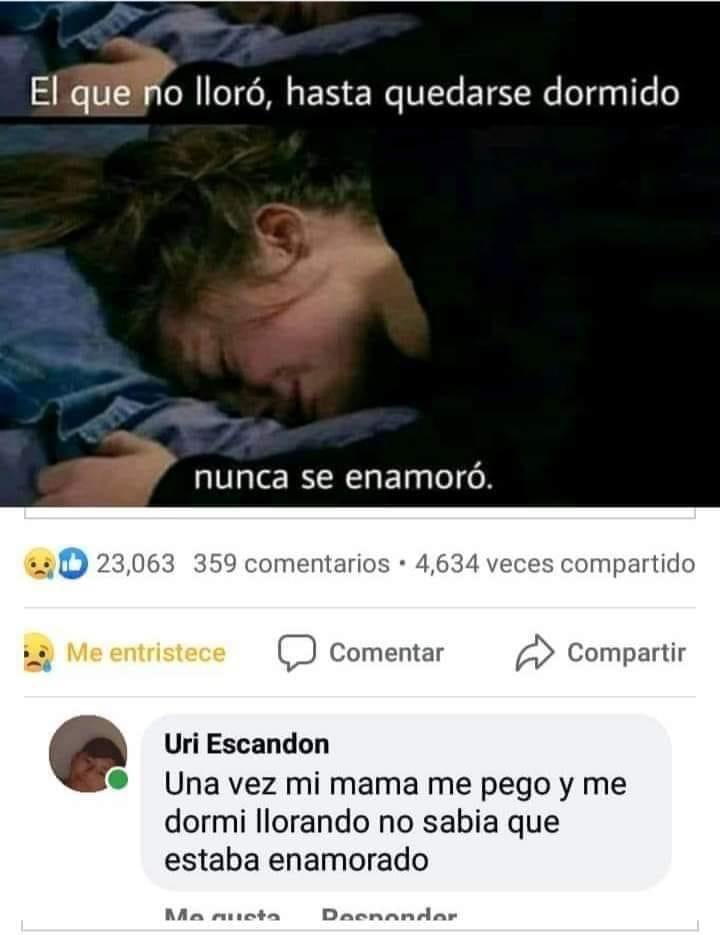The height and width of the screenshot is (935, 720).
Task: Click the caption 'nunca se enamoró.'
Action: click(x=344, y=477)
